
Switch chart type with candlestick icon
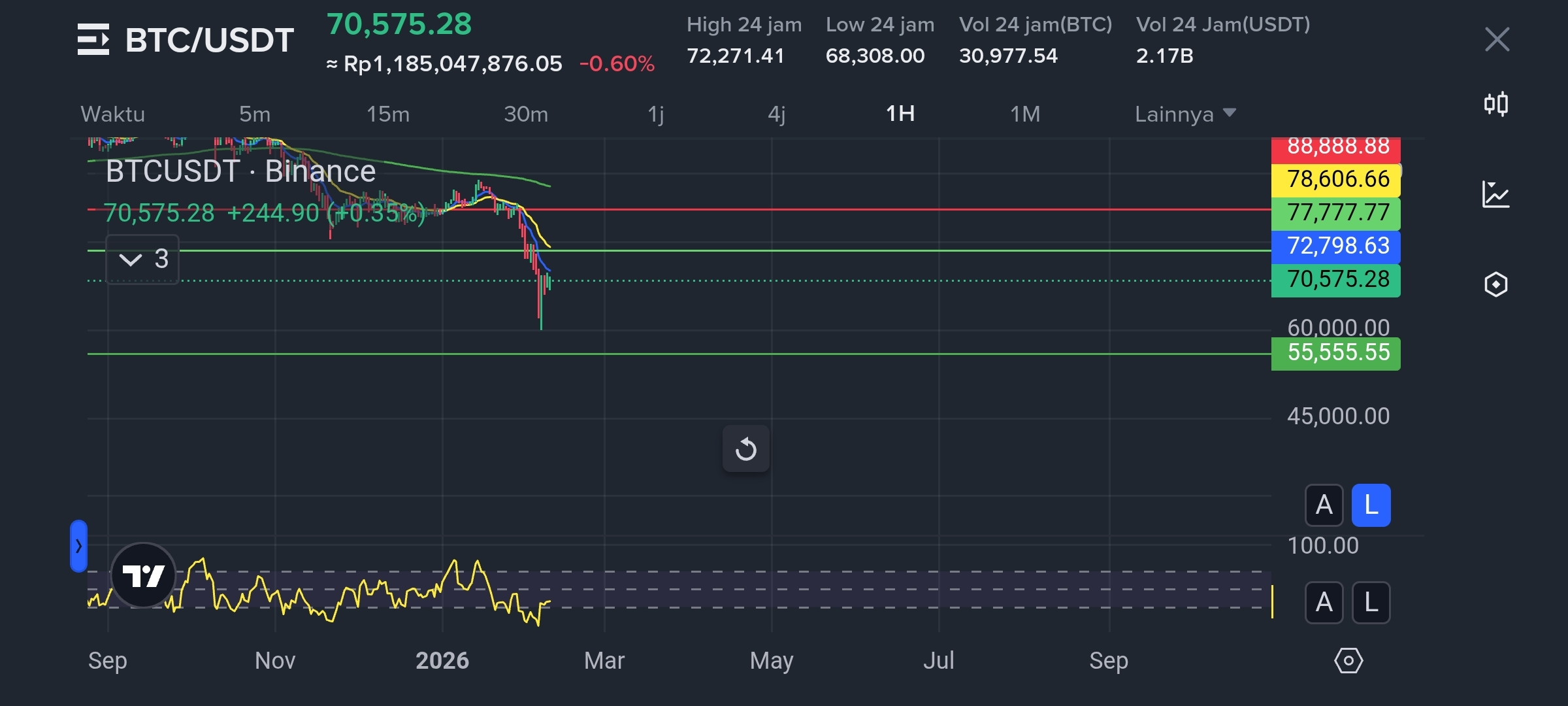point(1496,104)
